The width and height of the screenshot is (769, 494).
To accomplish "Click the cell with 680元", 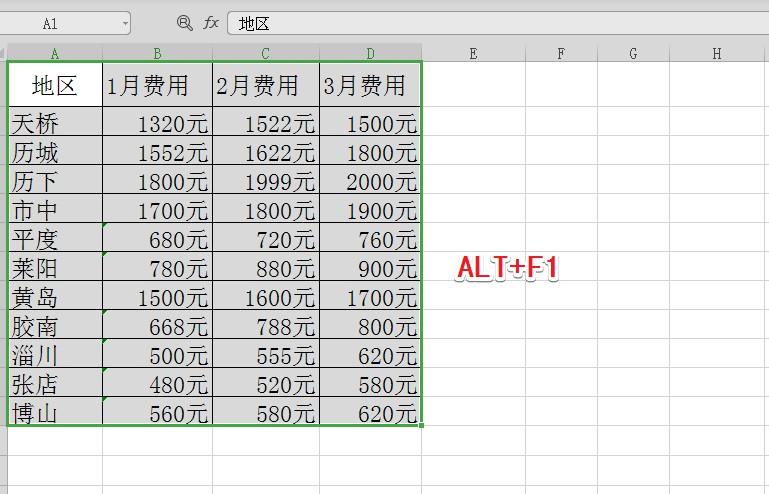I will [x=157, y=237].
